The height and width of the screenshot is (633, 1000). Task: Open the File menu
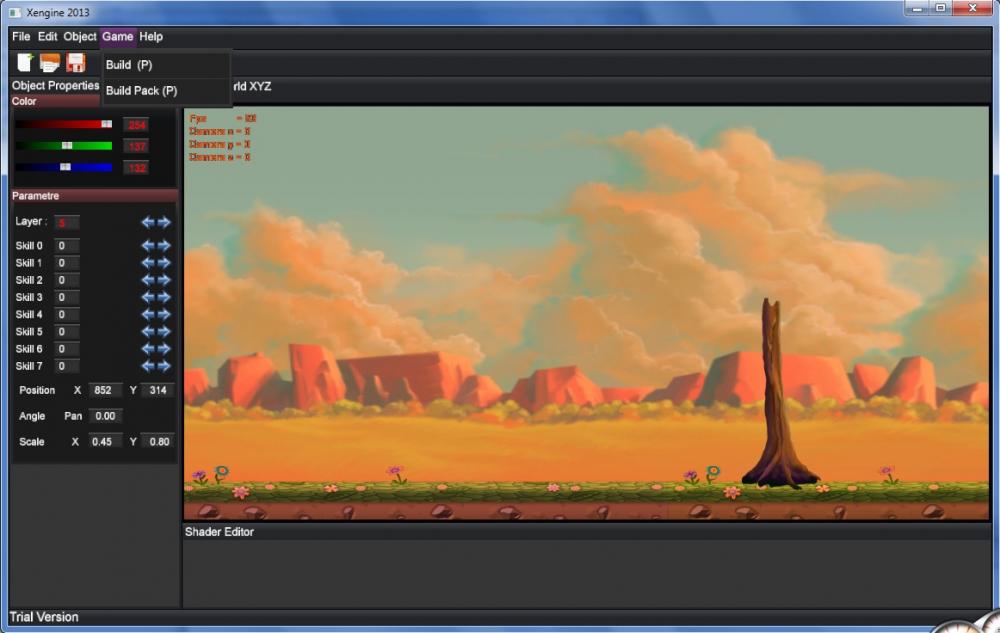(21, 36)
